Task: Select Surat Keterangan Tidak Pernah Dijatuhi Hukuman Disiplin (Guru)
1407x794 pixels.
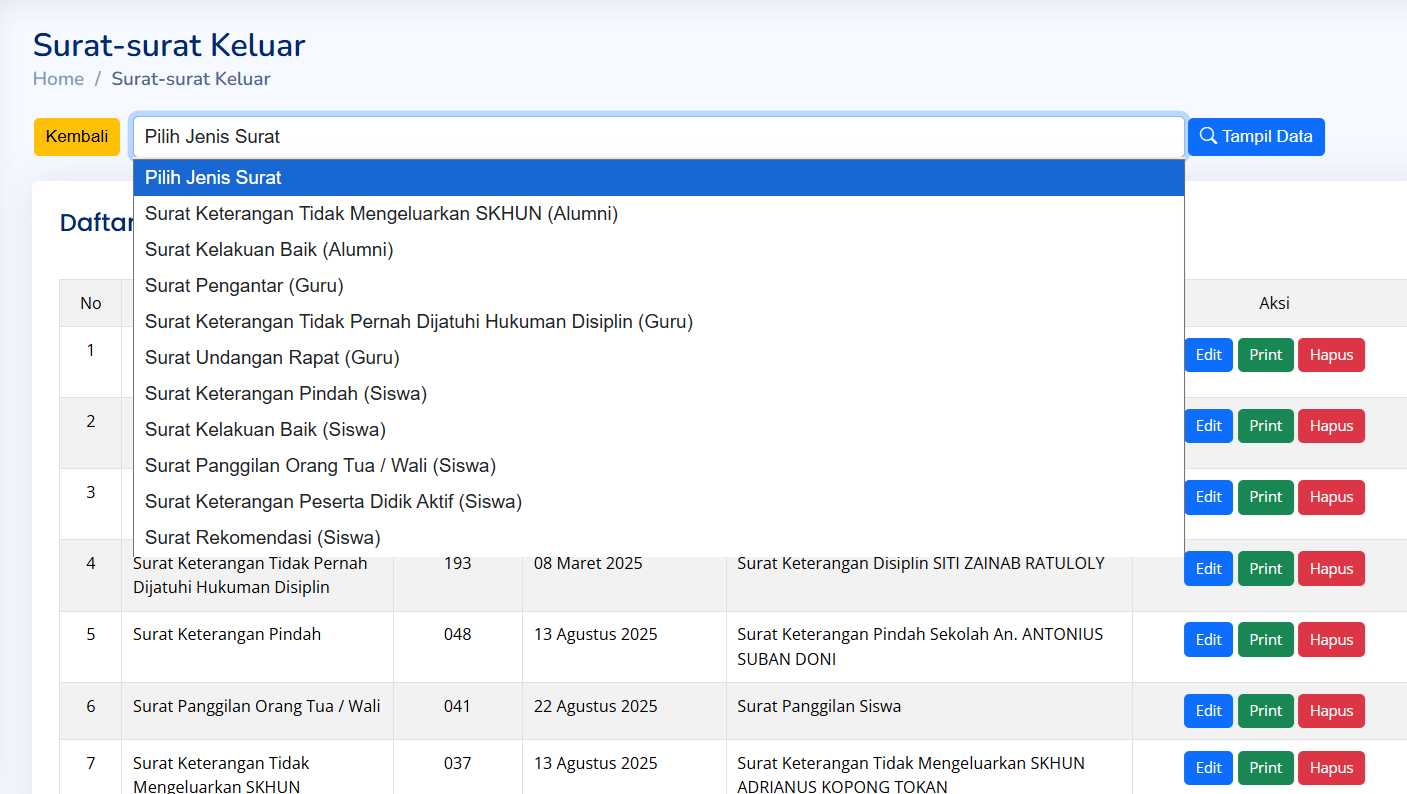Action: [x=418, y=322]
